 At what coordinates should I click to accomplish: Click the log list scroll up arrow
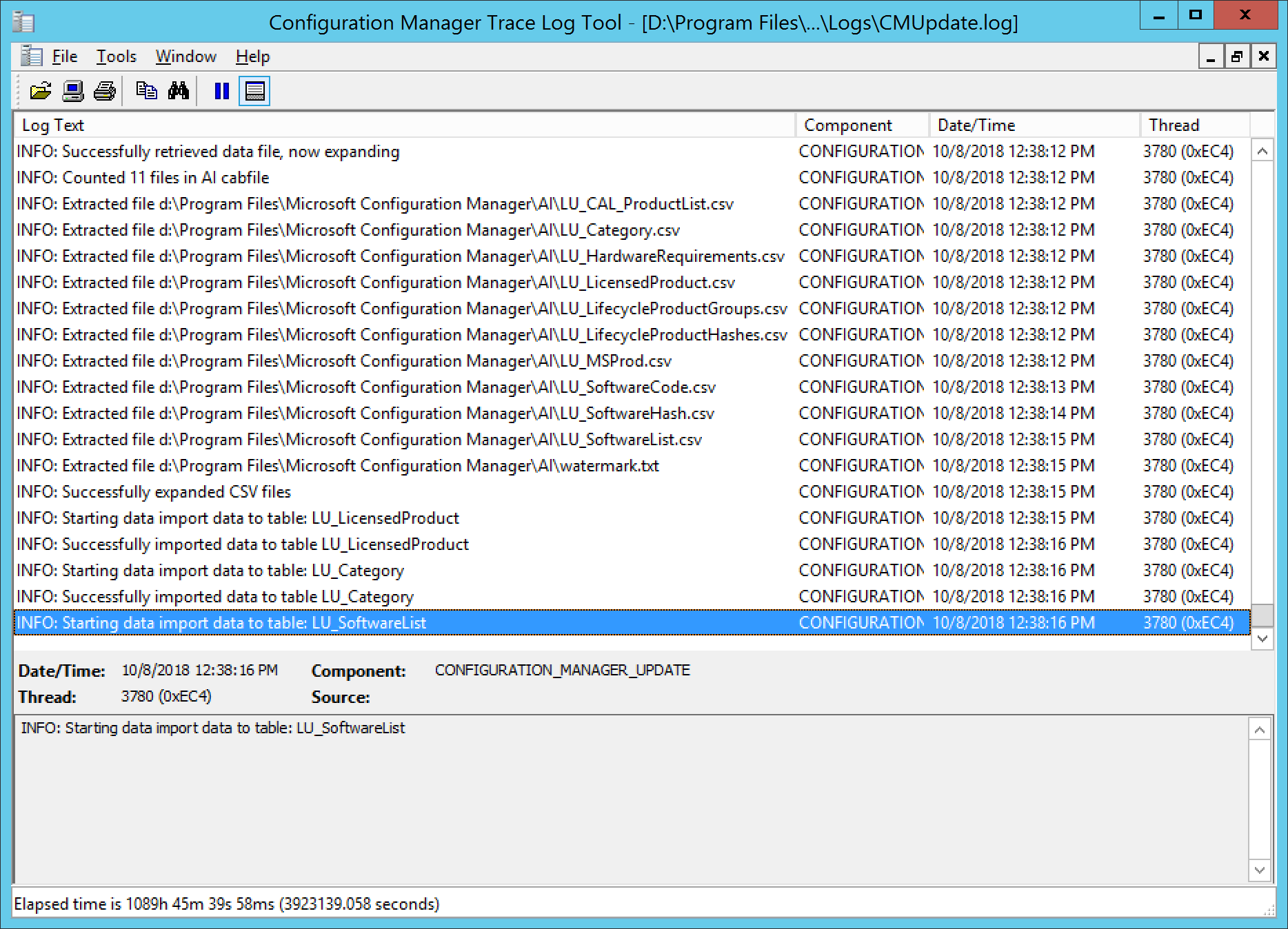pyautogui.click(x=1262, y=151)
